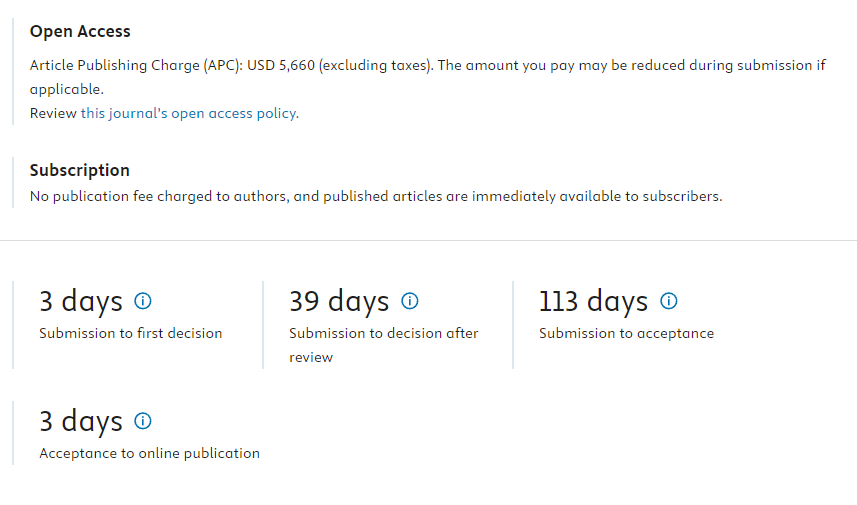
Task: Open this journal's open access policy link
Action: click(190, 113)
